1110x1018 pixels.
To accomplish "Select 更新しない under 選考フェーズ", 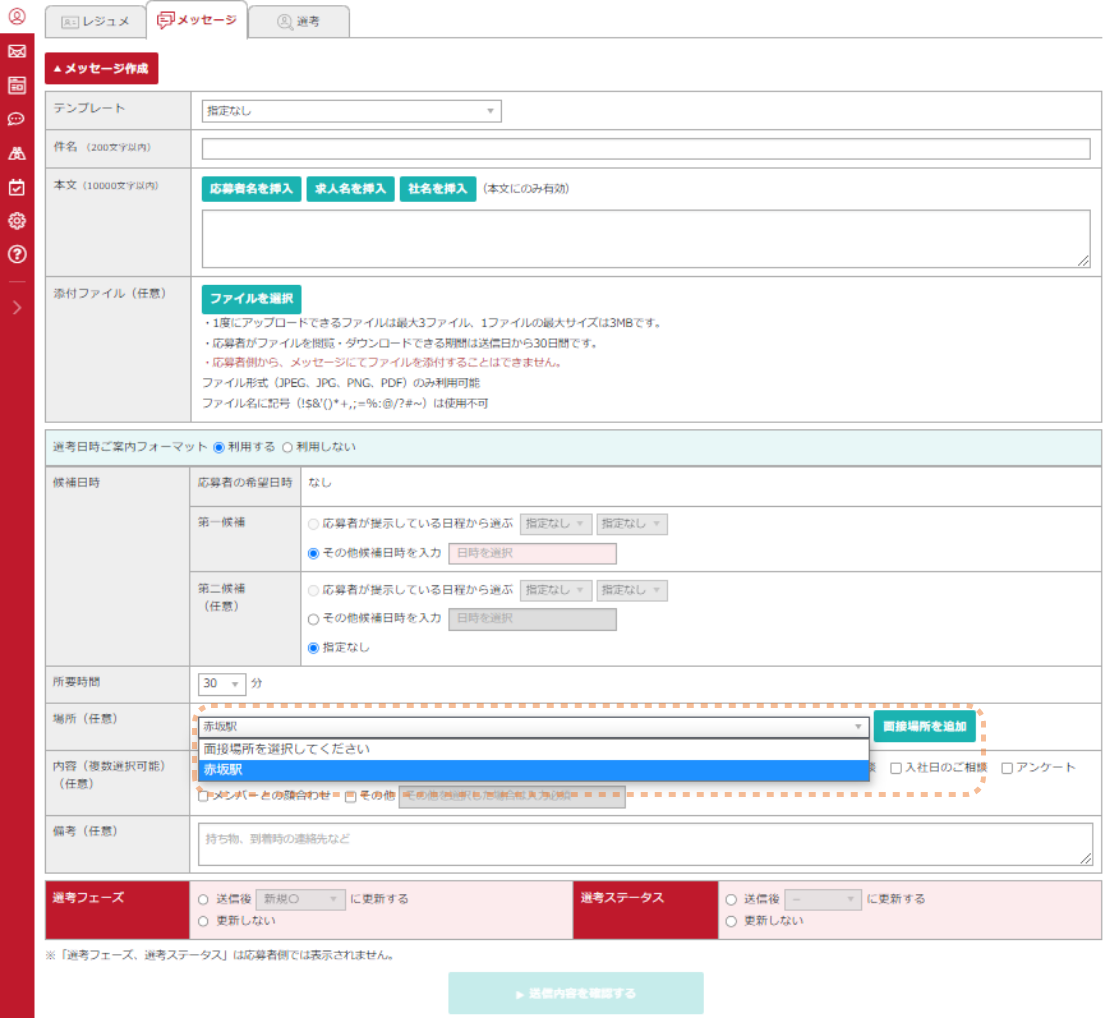I will [204, 920].
